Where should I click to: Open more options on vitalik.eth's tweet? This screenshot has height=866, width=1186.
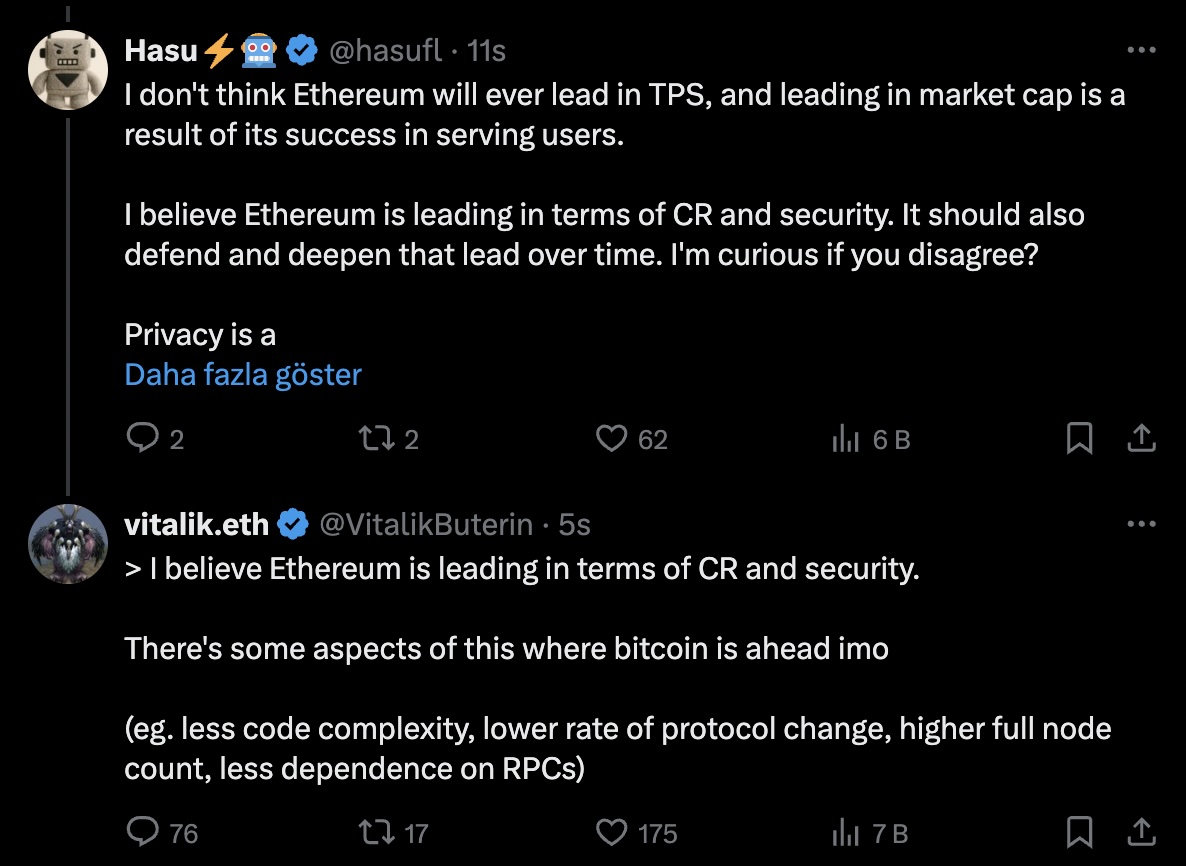[x=1141, y=523]
